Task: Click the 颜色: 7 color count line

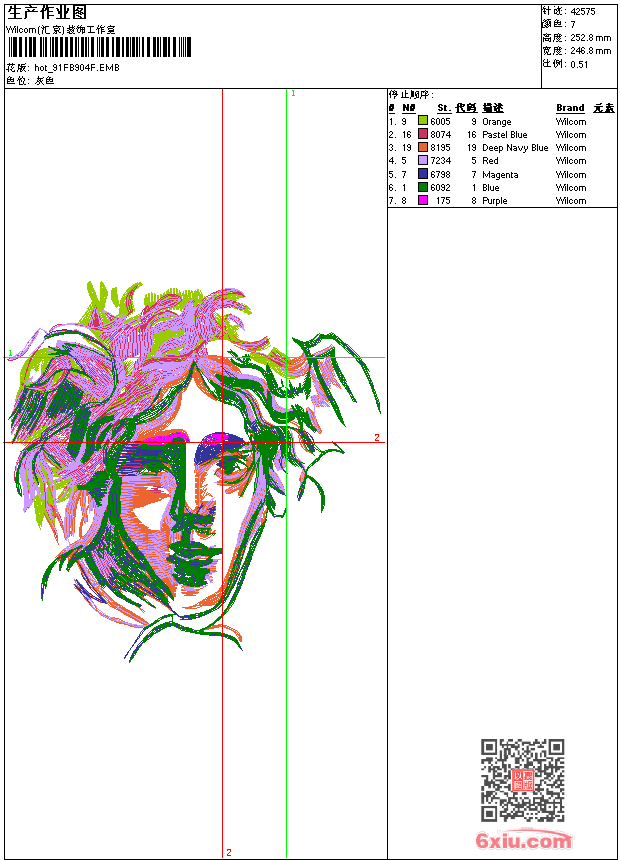Action: 559,24
